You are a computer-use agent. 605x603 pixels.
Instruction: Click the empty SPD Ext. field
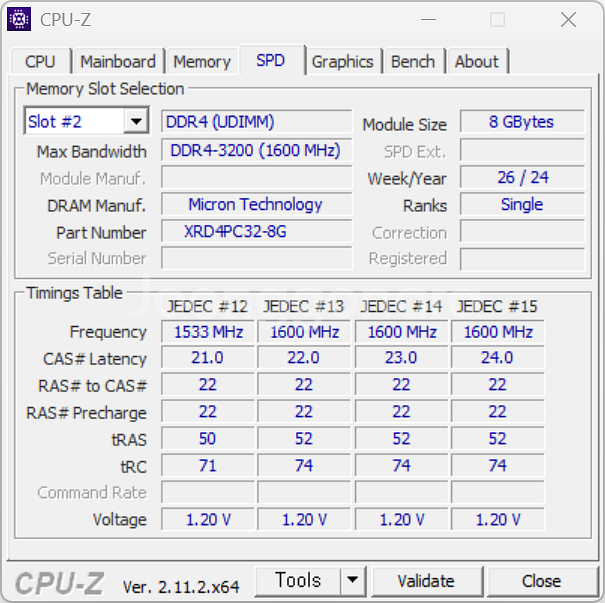(522, 150)
